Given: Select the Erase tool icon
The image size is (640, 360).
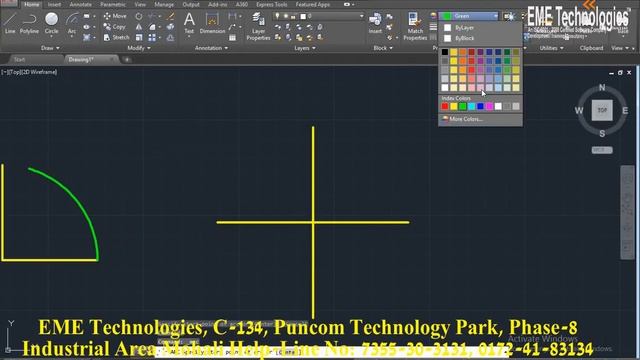Looking at the screenshot, I should 171,16.
